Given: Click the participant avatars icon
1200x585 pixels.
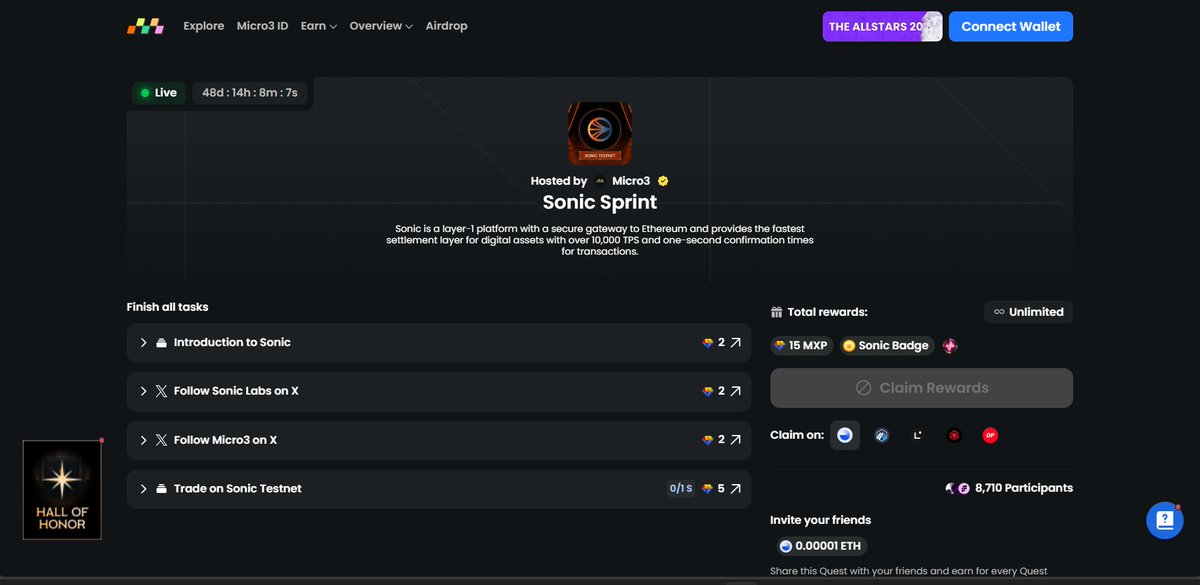Looking at the screenshot, I should 957,488.
